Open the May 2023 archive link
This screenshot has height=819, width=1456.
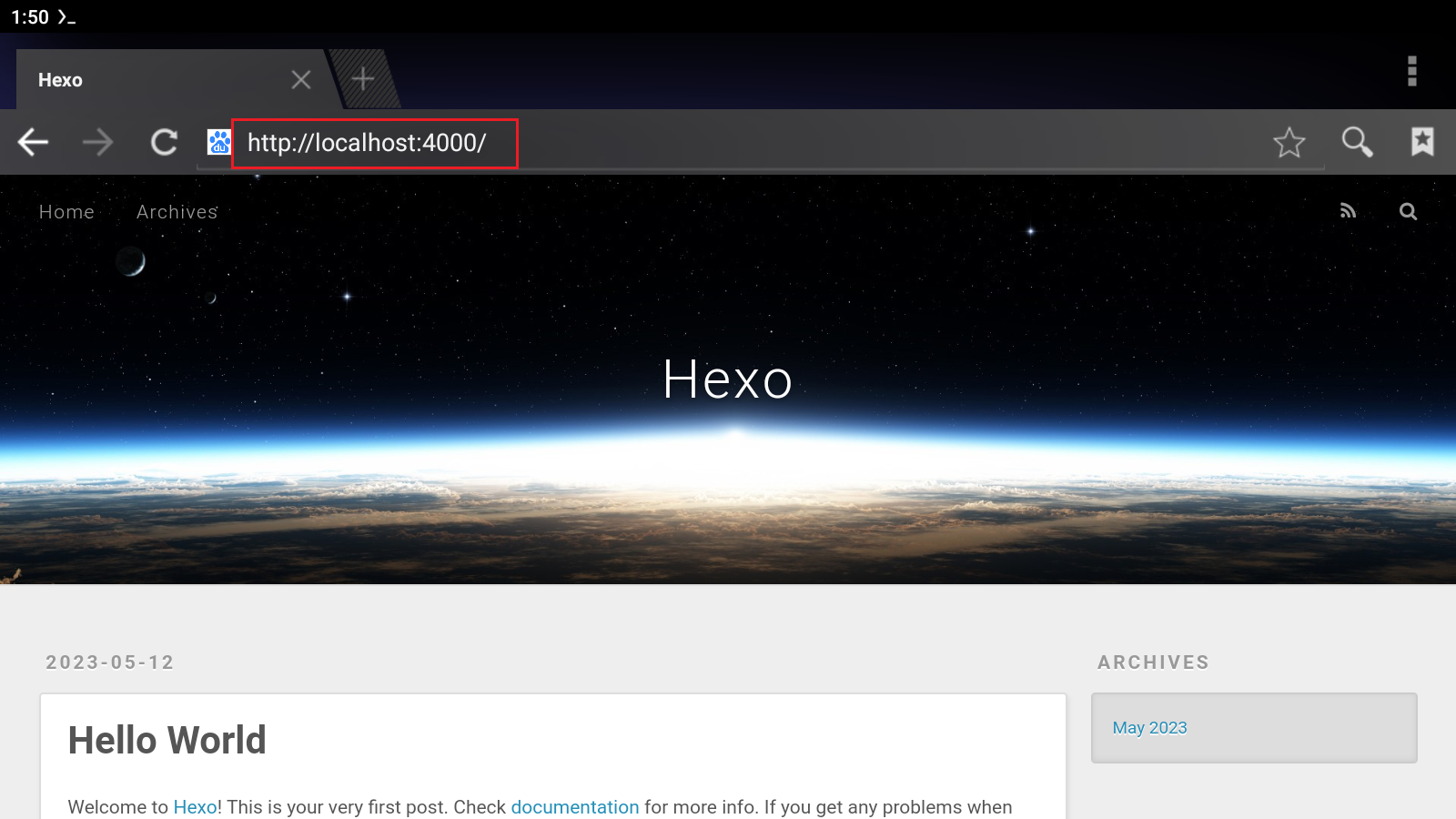tap(1149, 728)
